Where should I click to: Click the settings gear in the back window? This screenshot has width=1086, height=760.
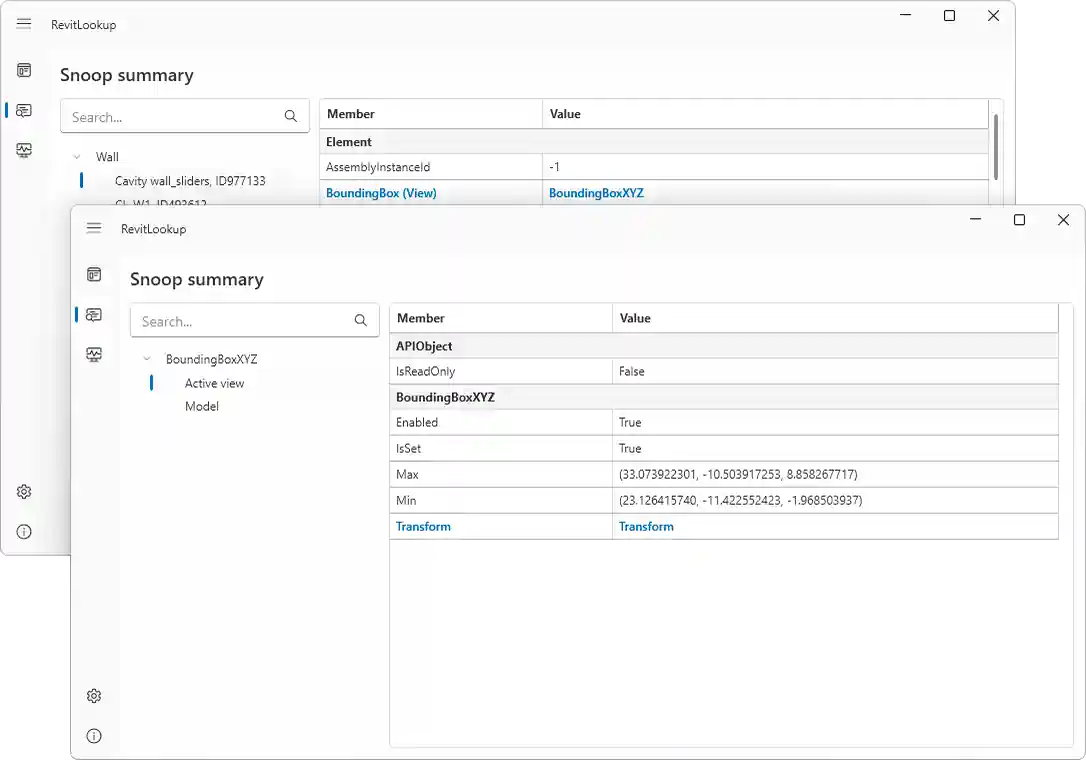pos(24,492)
